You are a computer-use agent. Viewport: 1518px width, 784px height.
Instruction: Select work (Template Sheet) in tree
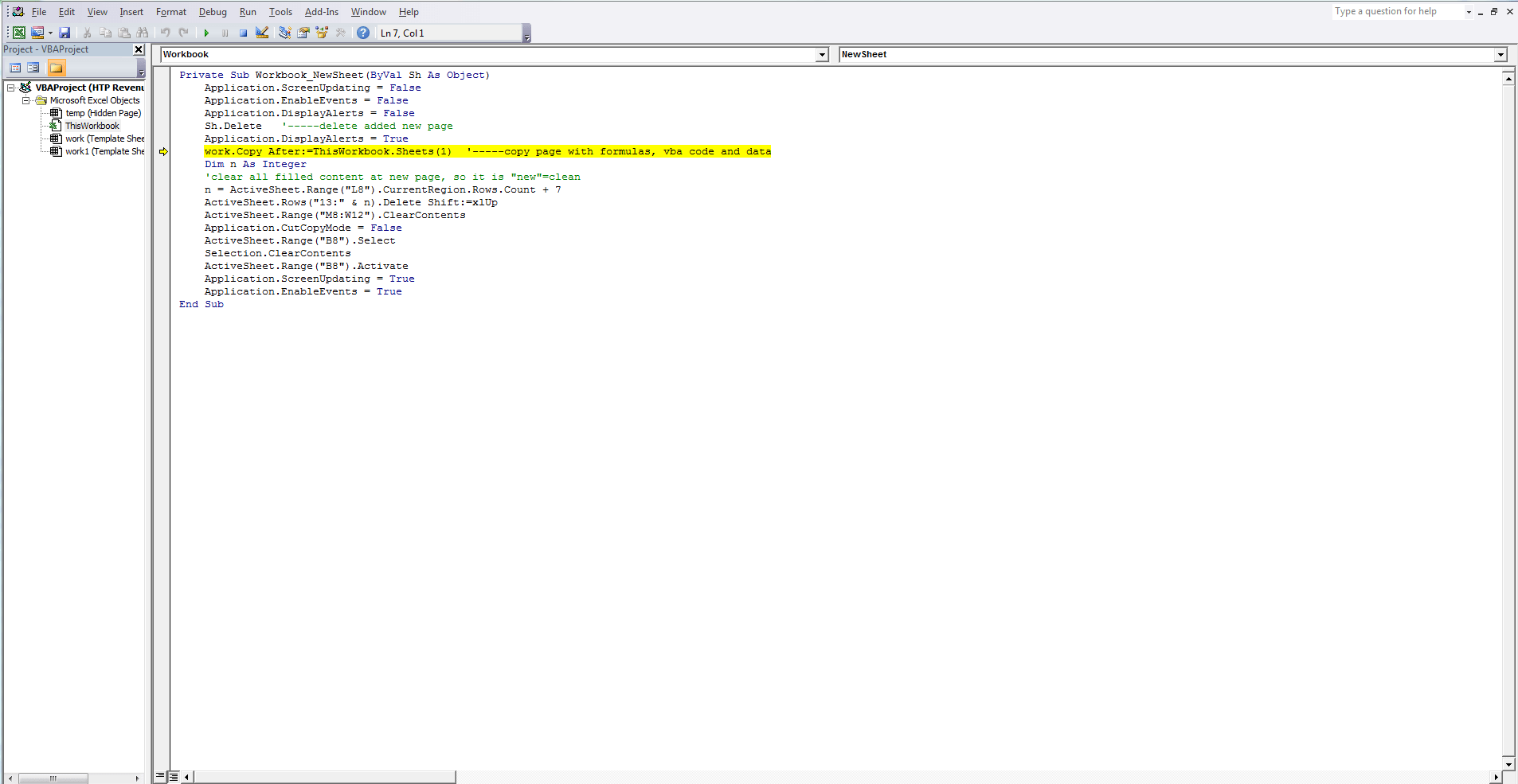click(104, 138)
